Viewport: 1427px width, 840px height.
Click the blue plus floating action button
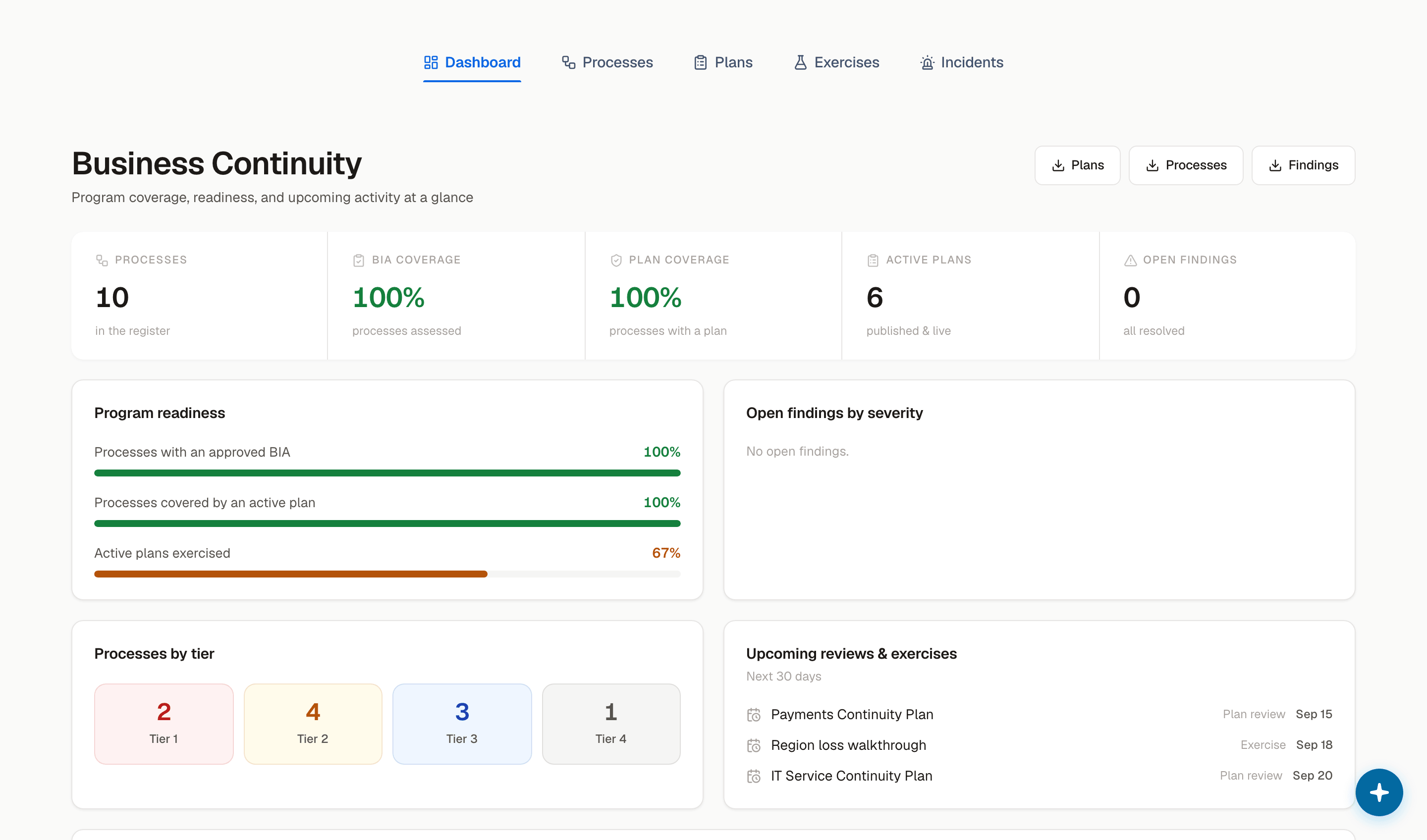coord(1379,792)
